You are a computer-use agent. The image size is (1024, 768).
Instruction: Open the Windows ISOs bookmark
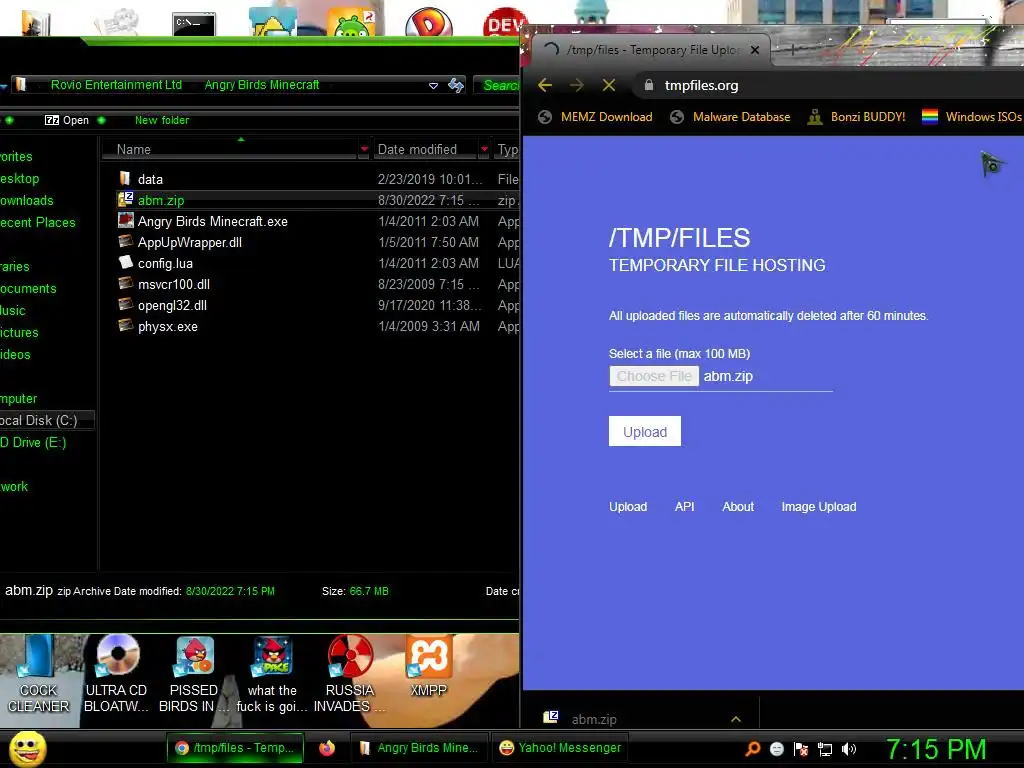point(972,117)
